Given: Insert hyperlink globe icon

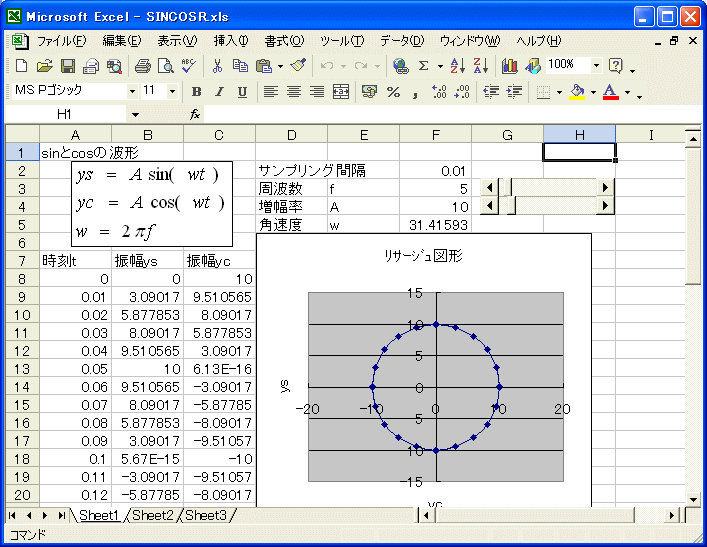Looking at the screenshot, I should coord(400,66).
